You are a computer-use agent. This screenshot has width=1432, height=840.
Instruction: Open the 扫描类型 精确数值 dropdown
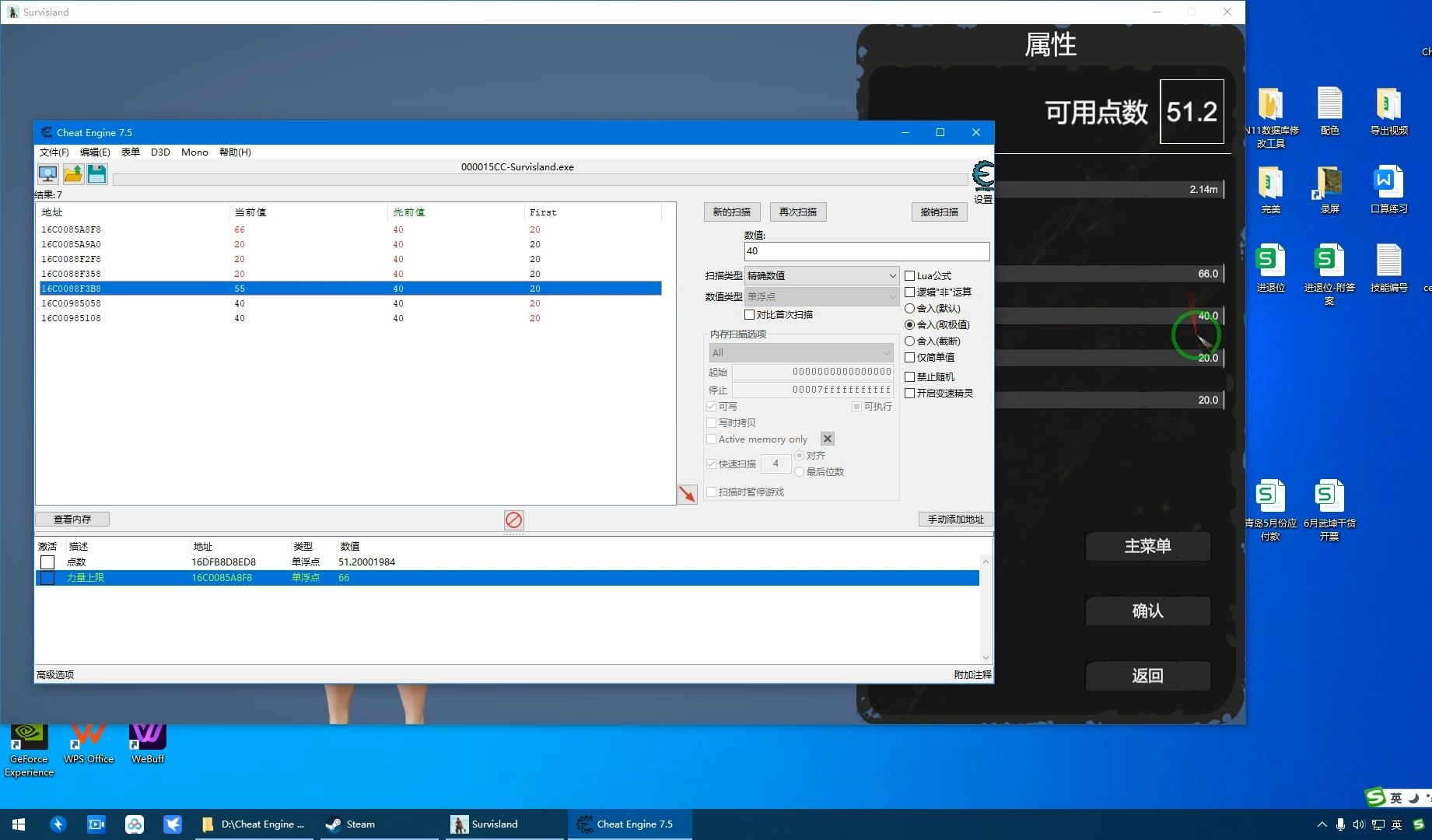click(x=821, y=275)
